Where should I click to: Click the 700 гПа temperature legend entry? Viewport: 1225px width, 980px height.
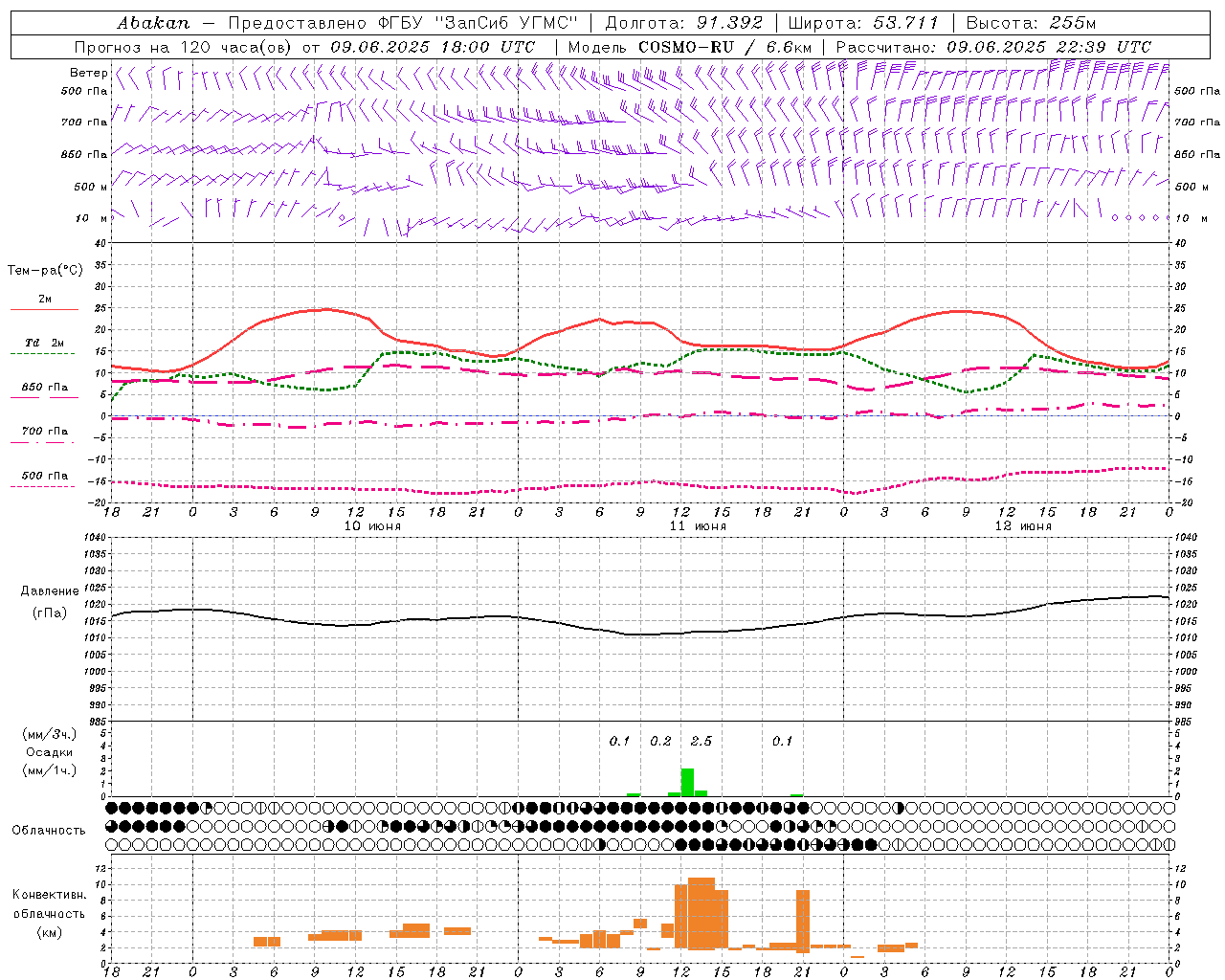click(x=44, y=432)
